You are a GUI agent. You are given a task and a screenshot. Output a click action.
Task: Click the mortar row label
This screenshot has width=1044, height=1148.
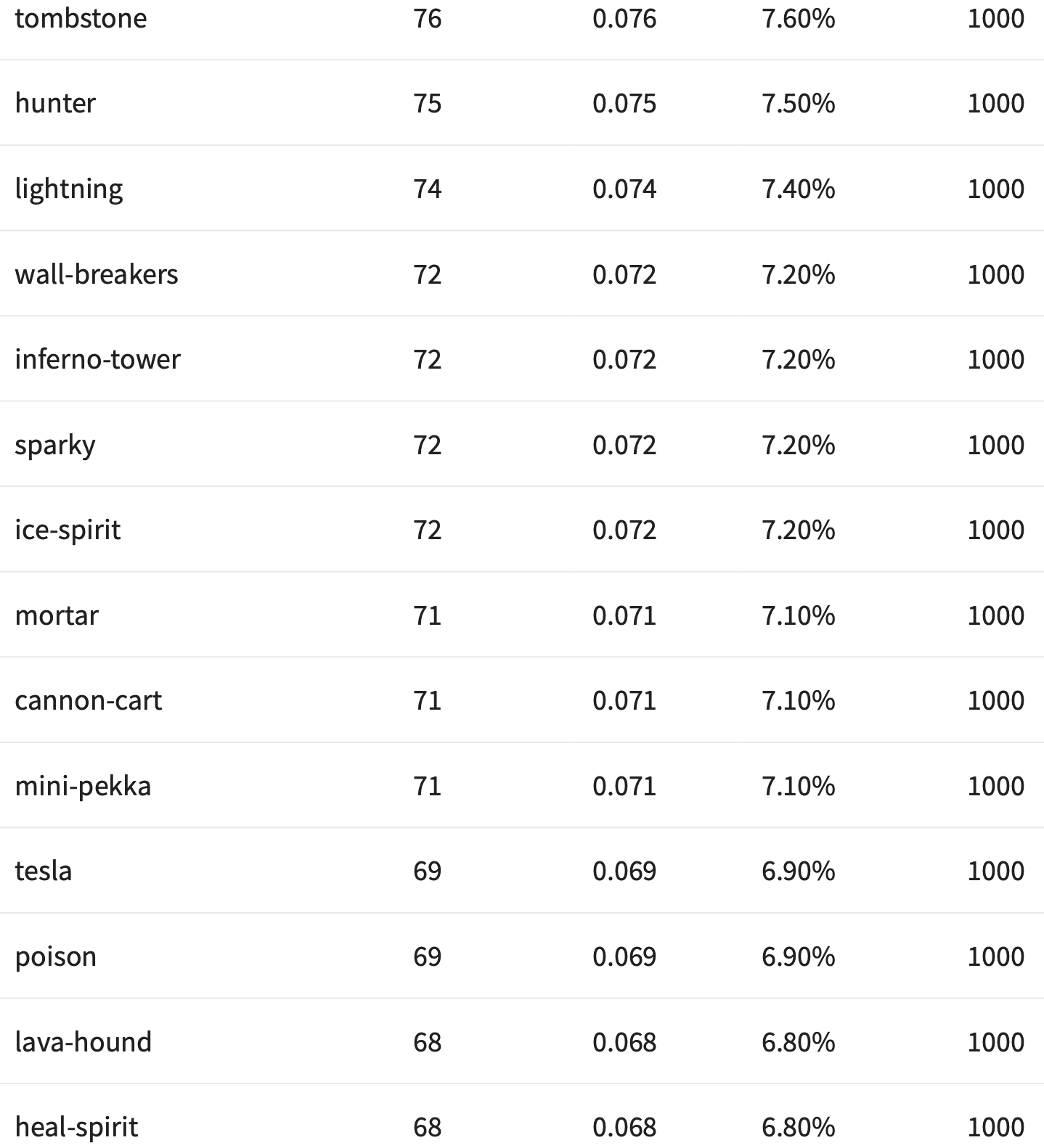pyautogui.click(x=57, y=615)
